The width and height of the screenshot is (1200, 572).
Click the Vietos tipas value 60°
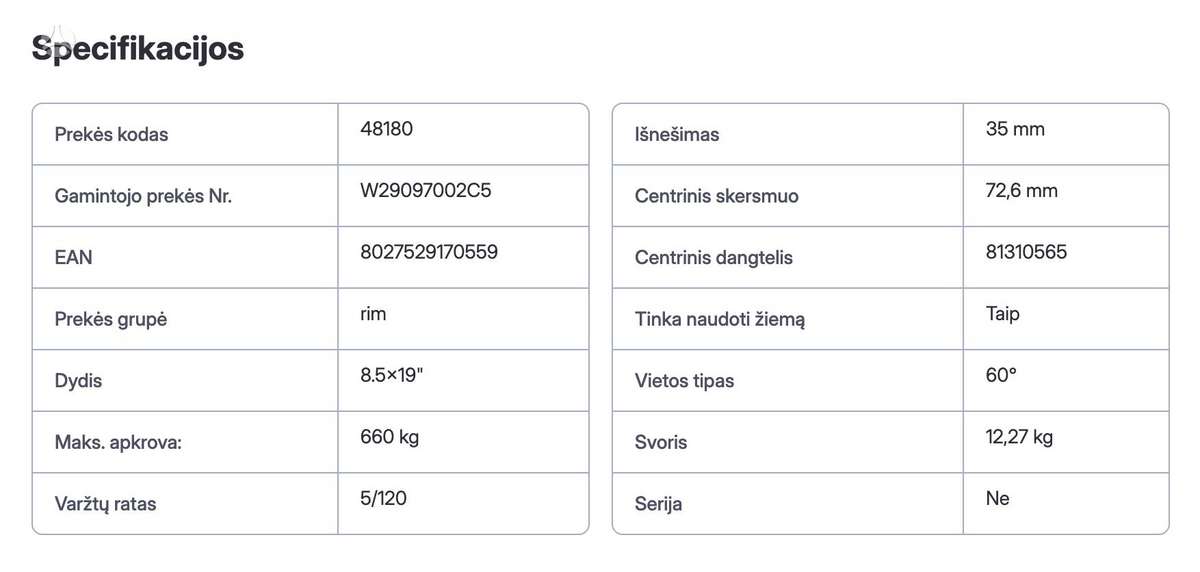[1000, 375]
